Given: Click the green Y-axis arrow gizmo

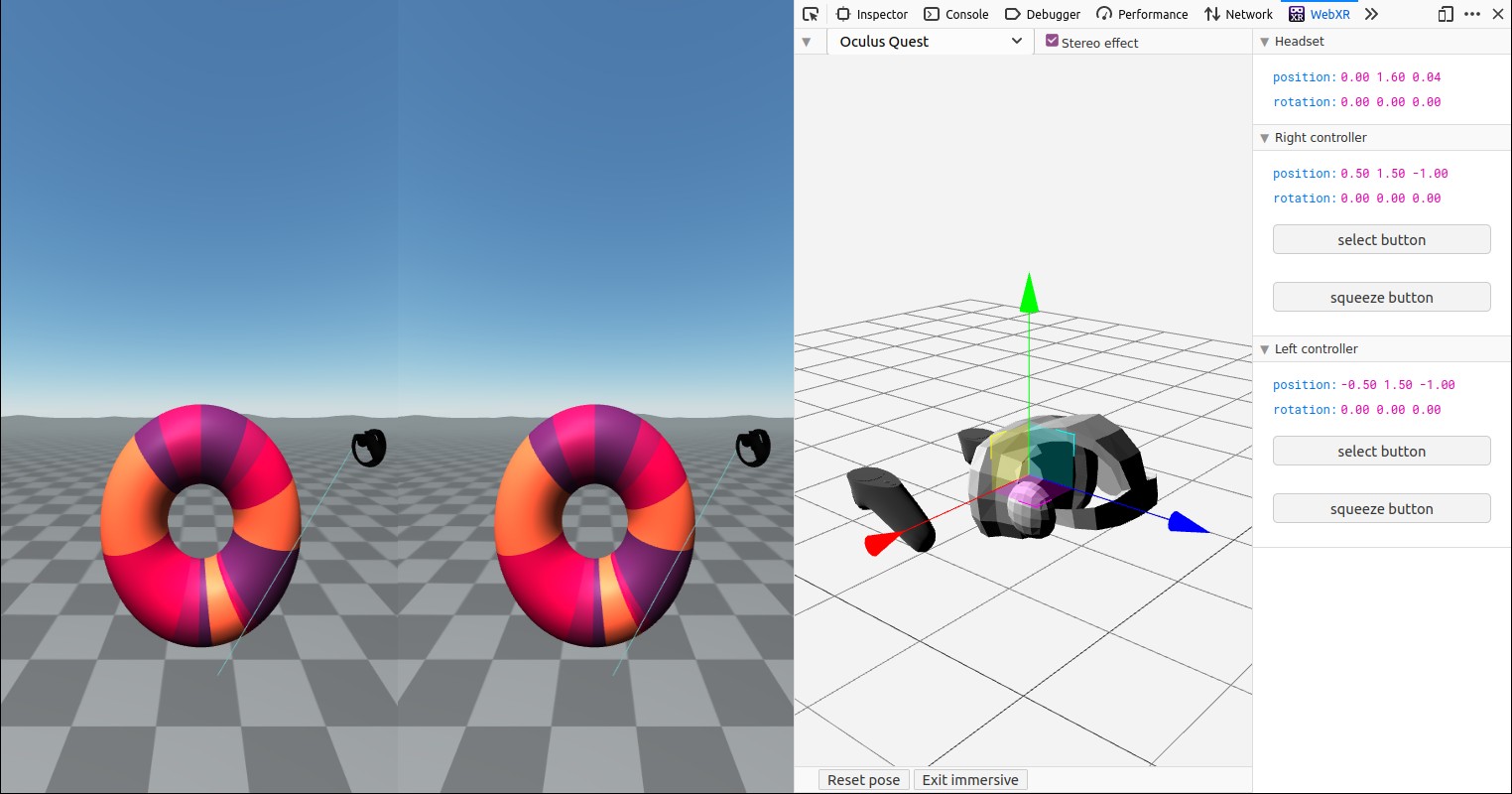Looking at the screenshot, I should pos(1029,293).
